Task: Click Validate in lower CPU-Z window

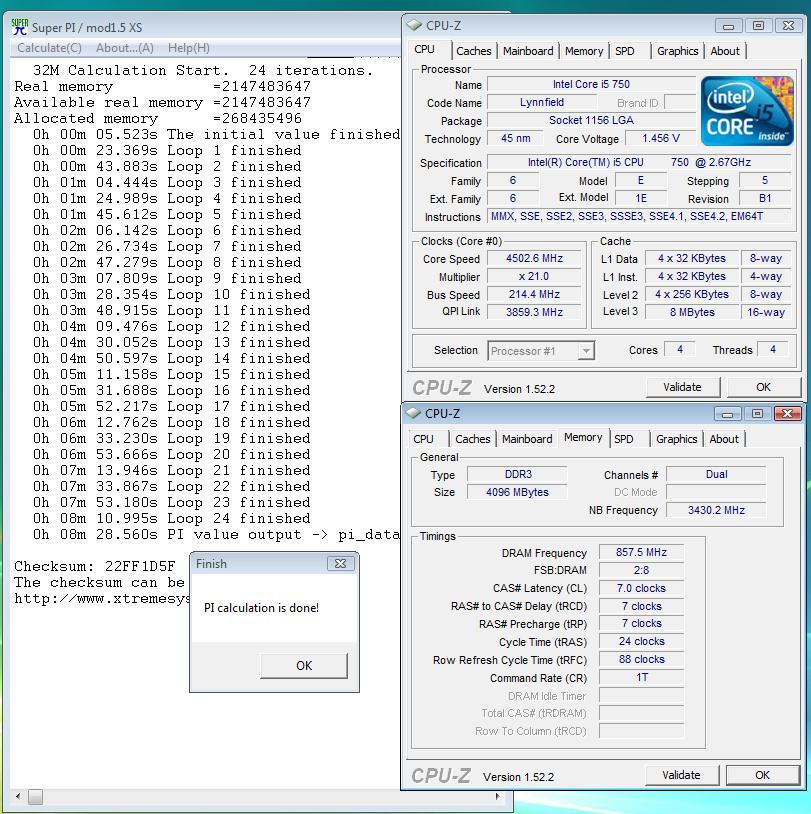Action: pyautogui.click(x=681, y=775)
